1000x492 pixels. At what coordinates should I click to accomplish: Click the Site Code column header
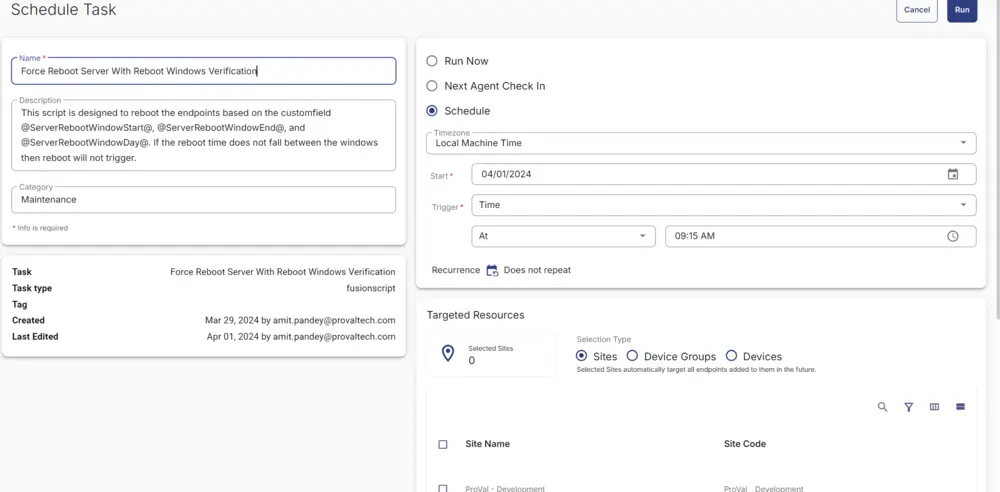click(745, 444)
